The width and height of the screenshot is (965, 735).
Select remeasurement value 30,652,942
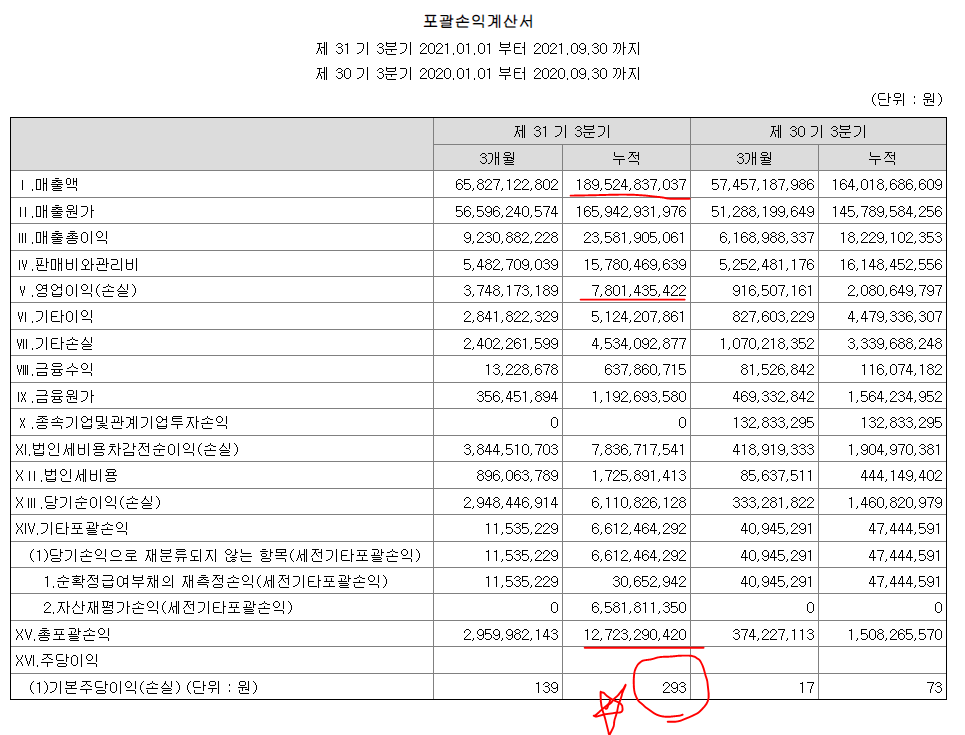649,582
